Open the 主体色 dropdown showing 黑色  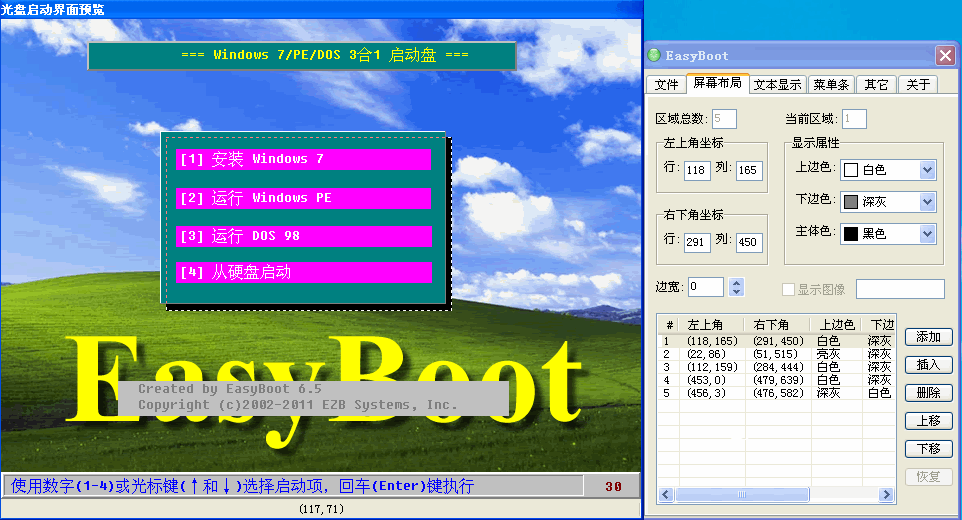927,234
